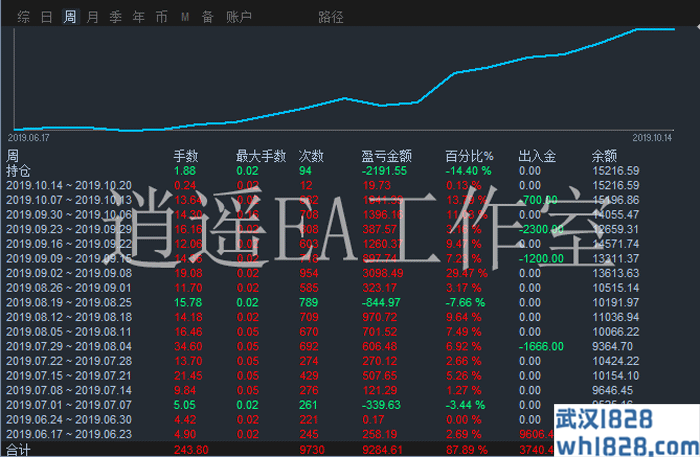Click the 手数 column header
Viewport: 700px width, 457px height.
coord(186,156)
